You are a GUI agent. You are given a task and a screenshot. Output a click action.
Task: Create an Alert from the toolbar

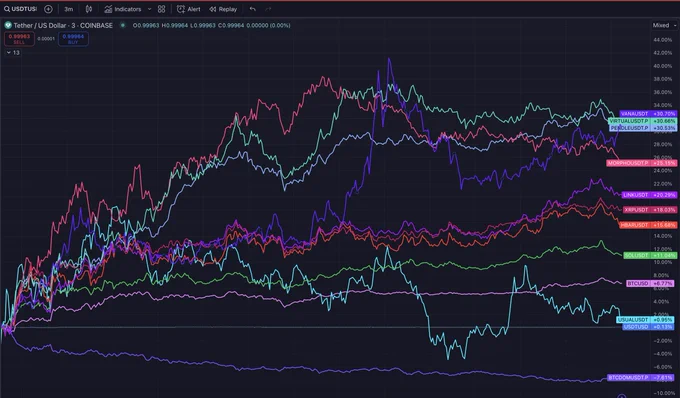[x=189, y=9]
